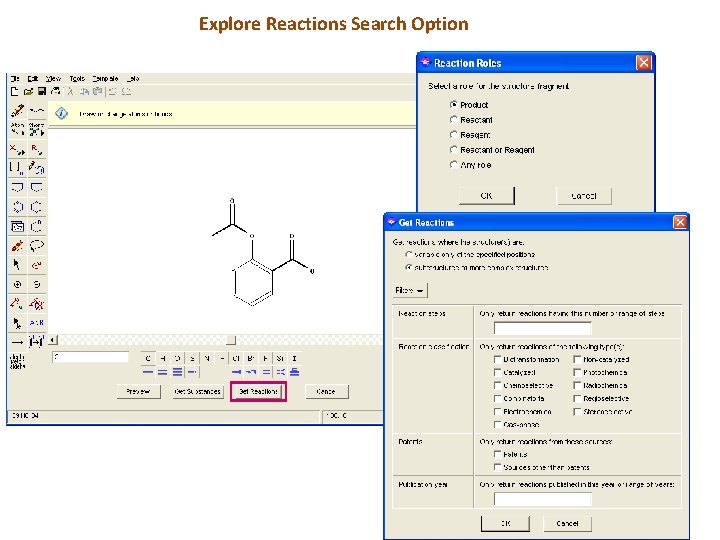The height and width of the screenshot is (540, 720).
Task: Click the editor horizontal scrollbar left arrow
Action: click(53, 340)
